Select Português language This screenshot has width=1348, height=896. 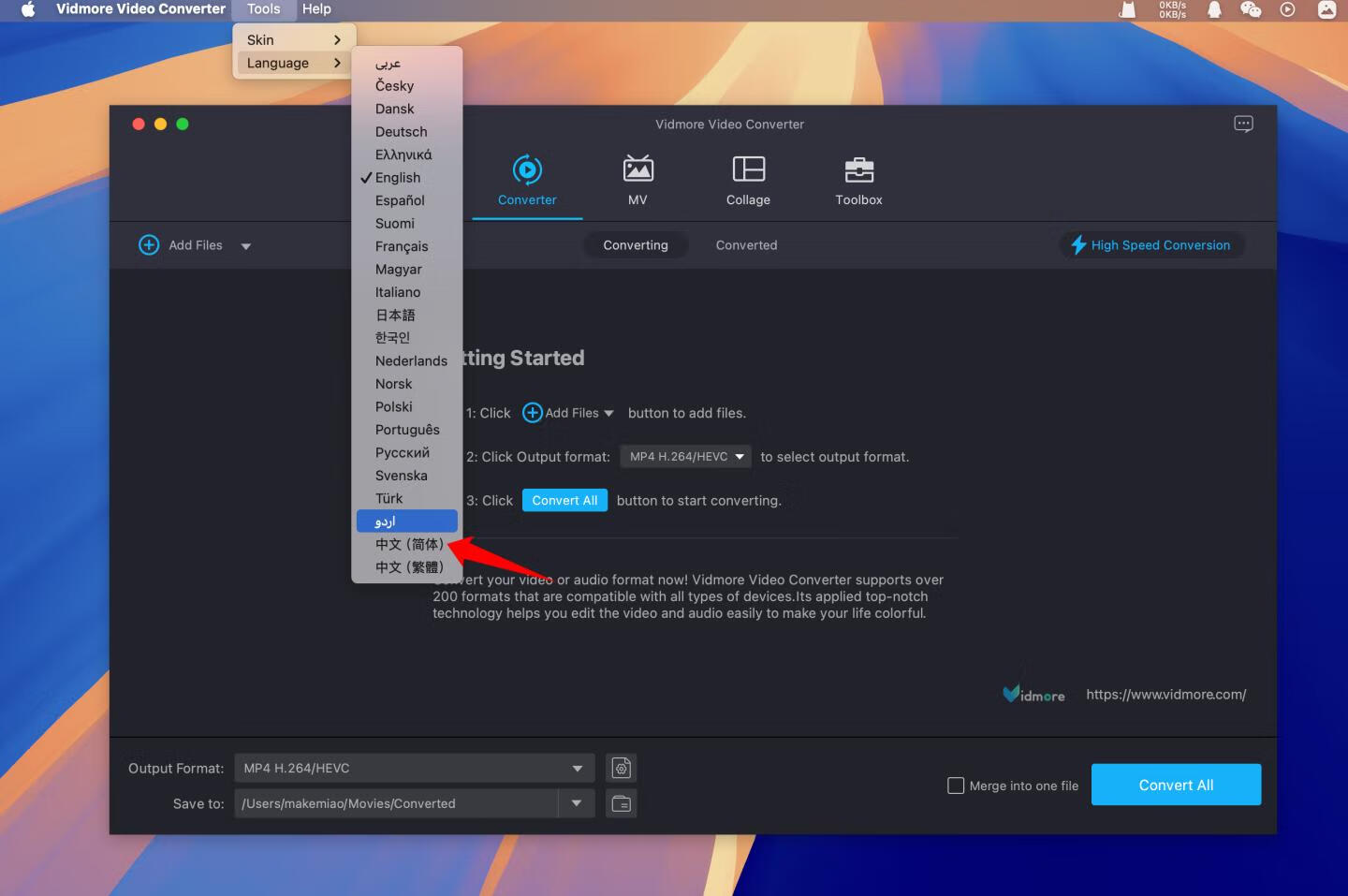pos(407,430)
